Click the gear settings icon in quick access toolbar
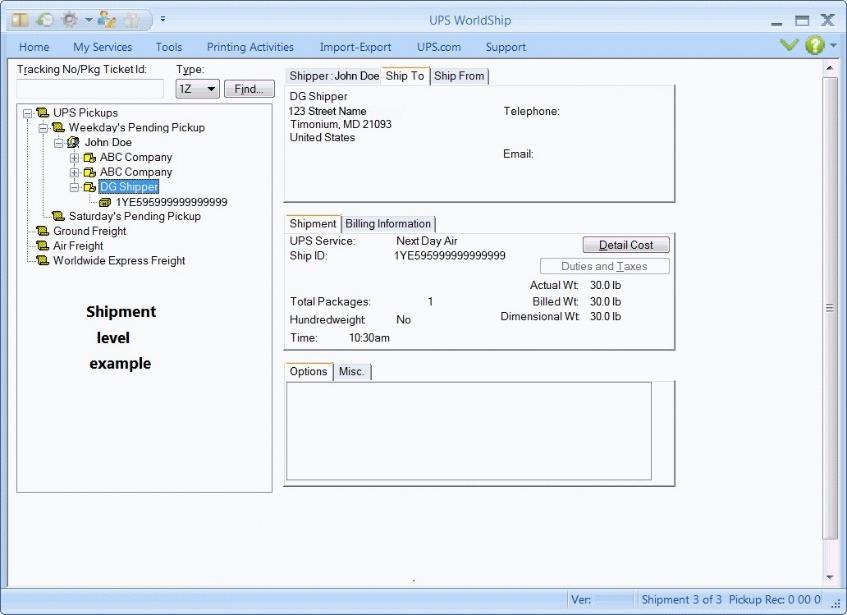This screenshot has width=847, height=615. (70, 20)
